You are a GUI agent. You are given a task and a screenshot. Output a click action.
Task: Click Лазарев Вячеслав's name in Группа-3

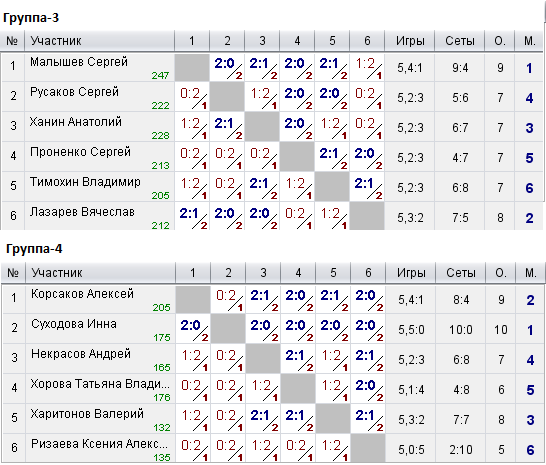[82, 212]
